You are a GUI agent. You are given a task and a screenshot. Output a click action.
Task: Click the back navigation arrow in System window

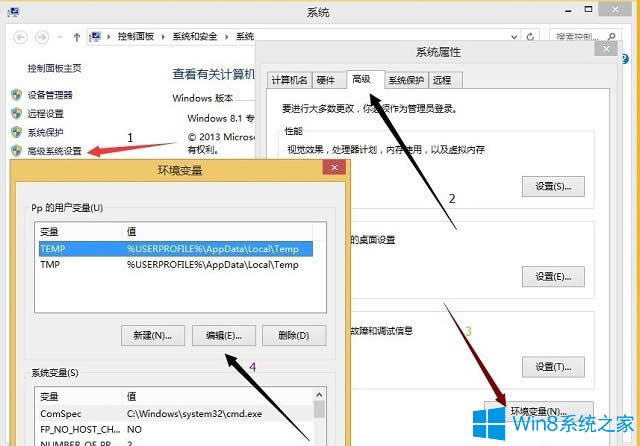coord(20,38)
